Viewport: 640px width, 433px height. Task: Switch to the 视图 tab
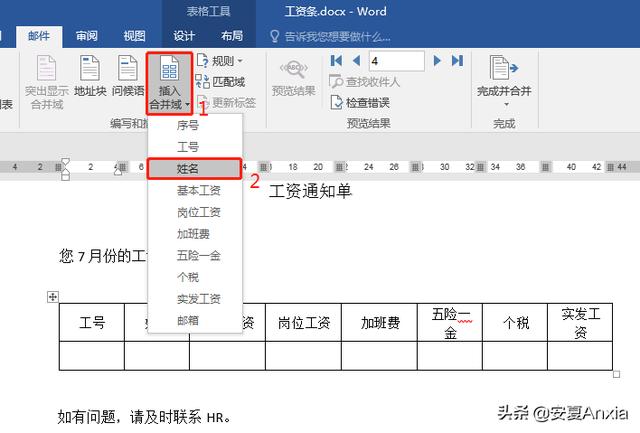[x=135, y=36]
